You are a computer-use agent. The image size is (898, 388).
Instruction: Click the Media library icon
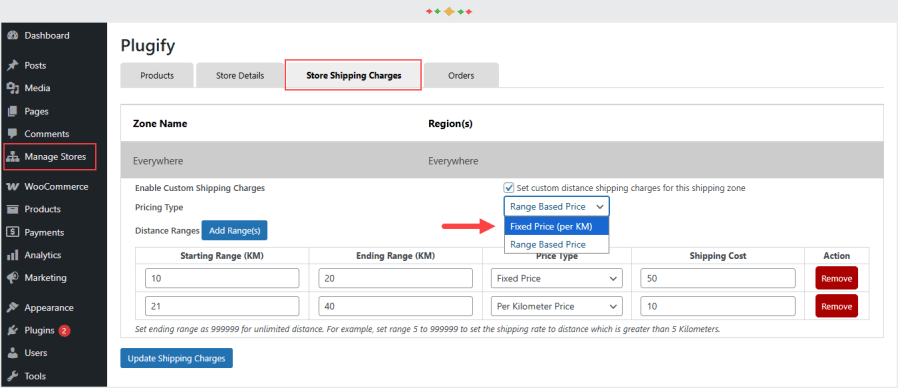pos(13,89)
